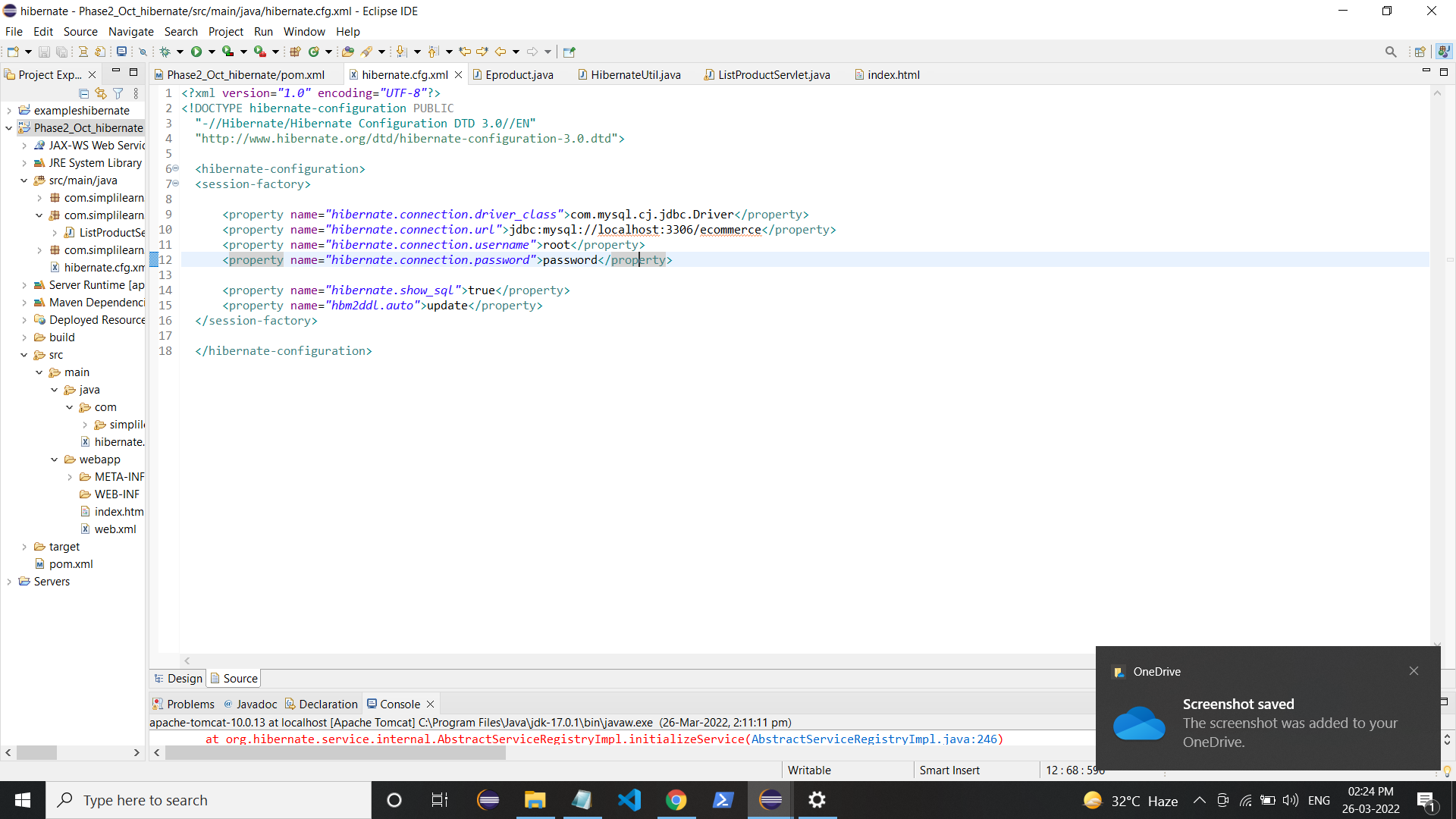Click the green Run button in the toolbar
This screenshot has height=819, width=1456.
196,52
